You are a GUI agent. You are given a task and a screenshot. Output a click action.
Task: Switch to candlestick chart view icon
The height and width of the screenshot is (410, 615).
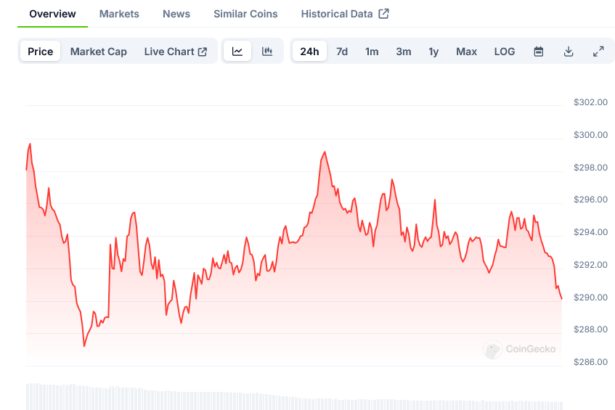(x=267, y=52)
